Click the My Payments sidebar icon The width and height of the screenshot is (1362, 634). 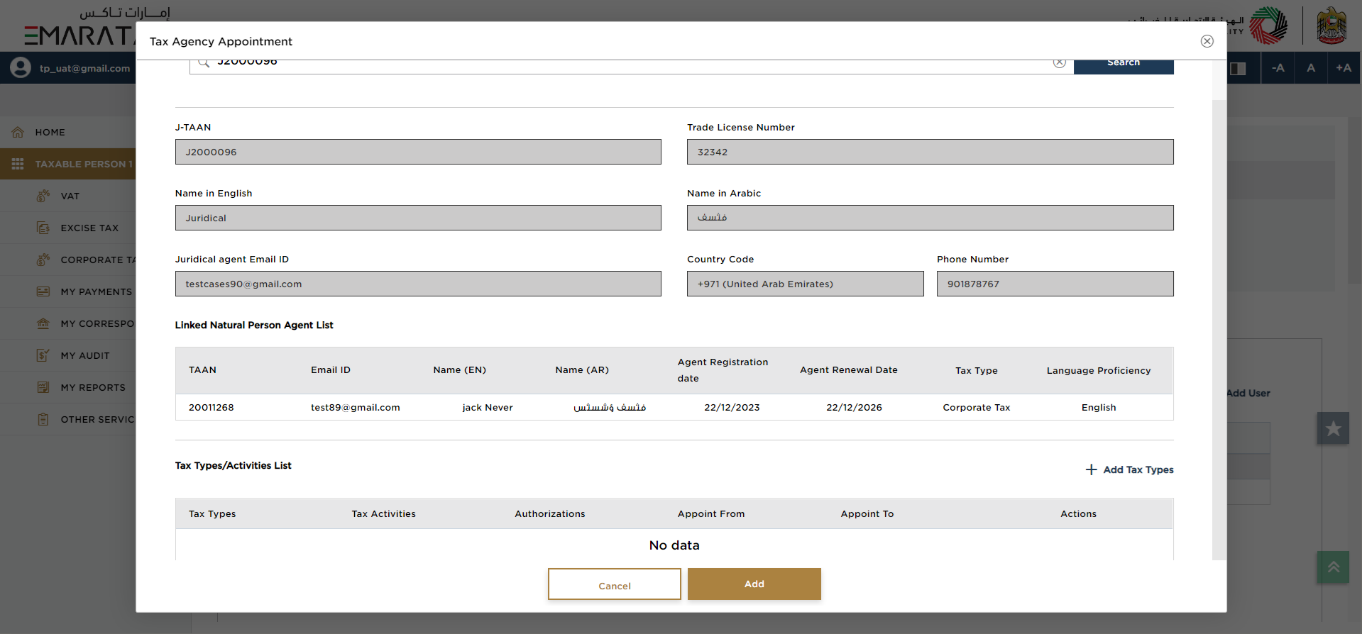click(x=43, y=292)
